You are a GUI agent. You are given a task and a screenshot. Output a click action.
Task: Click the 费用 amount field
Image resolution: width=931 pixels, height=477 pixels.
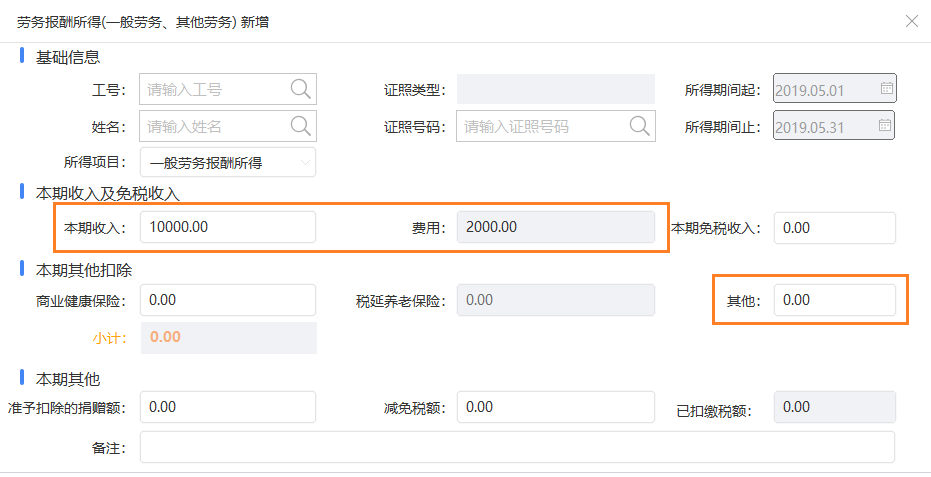(556, 227)
